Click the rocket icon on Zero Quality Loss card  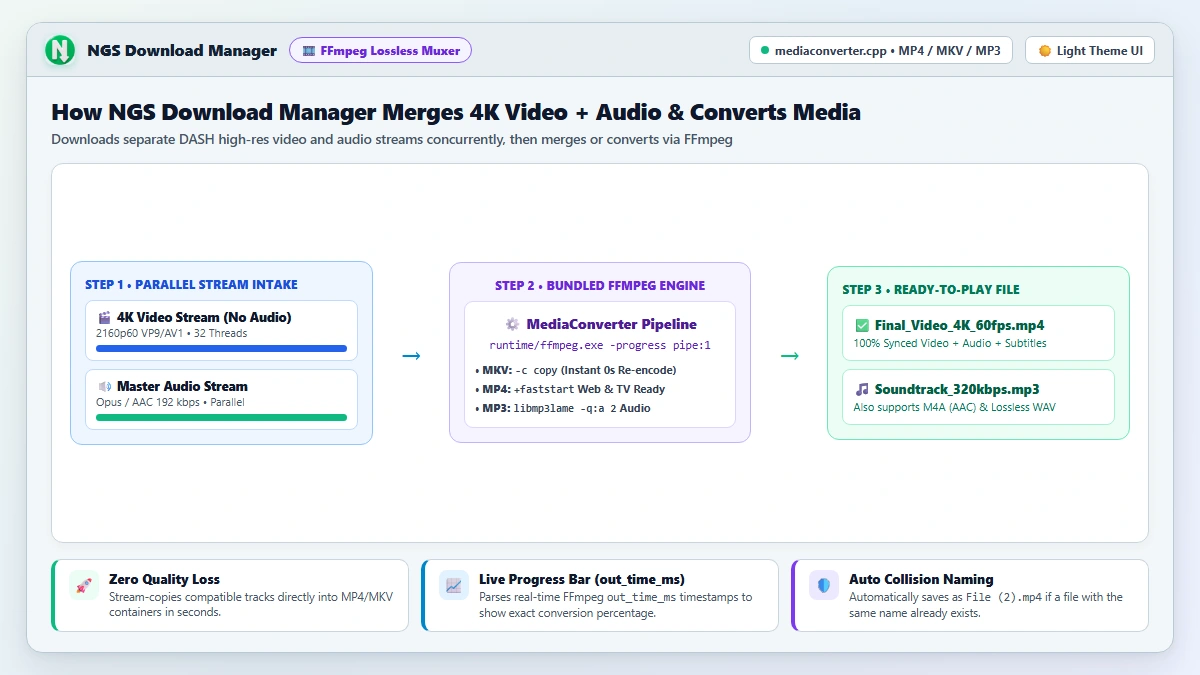(x=84, y=585)
